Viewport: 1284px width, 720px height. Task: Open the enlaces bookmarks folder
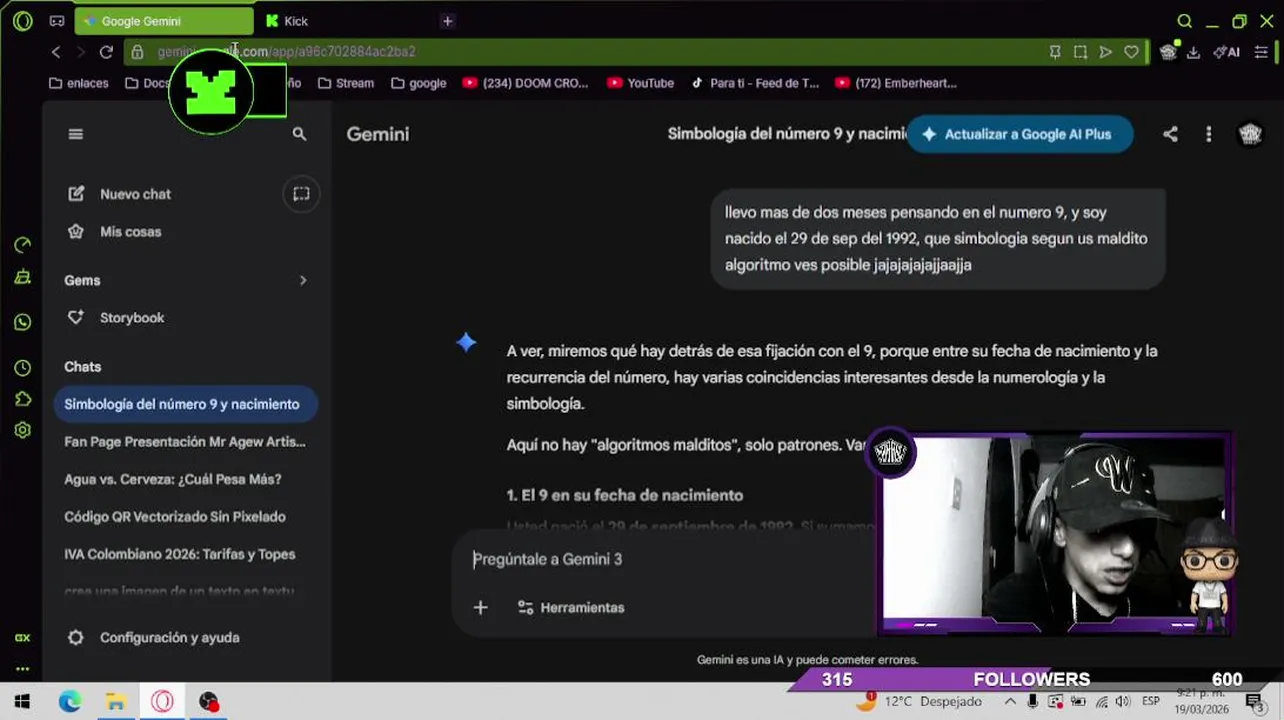[78, 83]
